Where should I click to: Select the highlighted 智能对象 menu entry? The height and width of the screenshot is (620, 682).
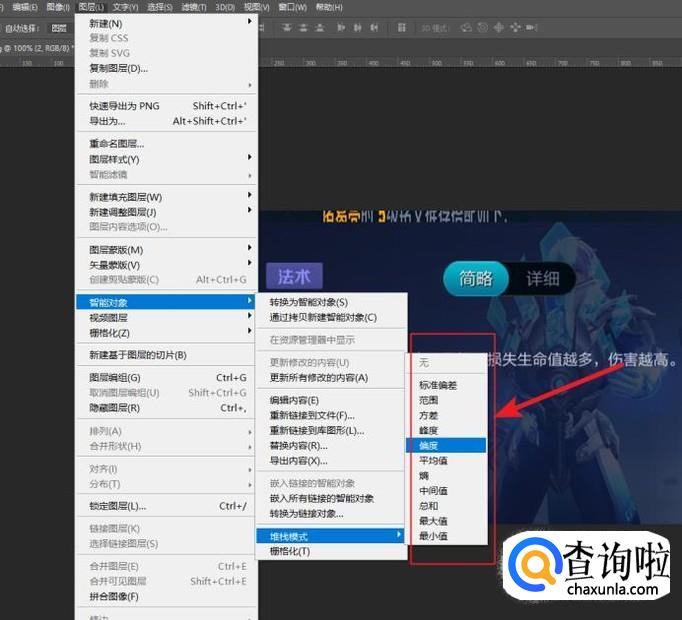pyautogui.click(x=166, y=302)
